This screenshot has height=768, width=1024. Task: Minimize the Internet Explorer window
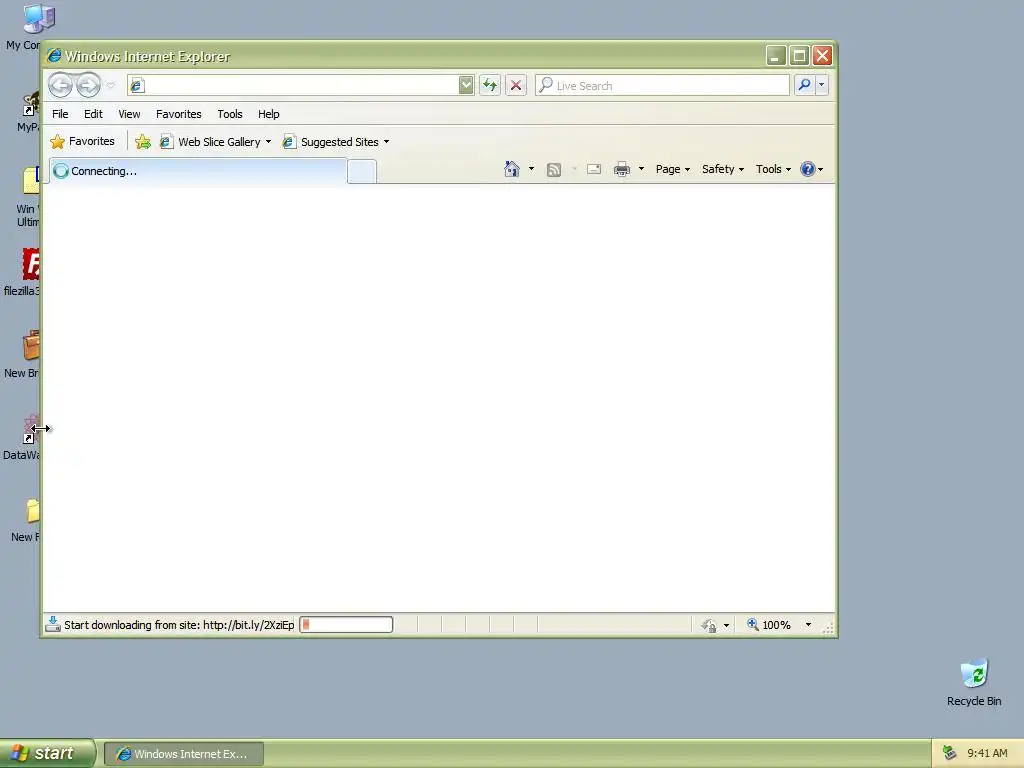(776, 56)
